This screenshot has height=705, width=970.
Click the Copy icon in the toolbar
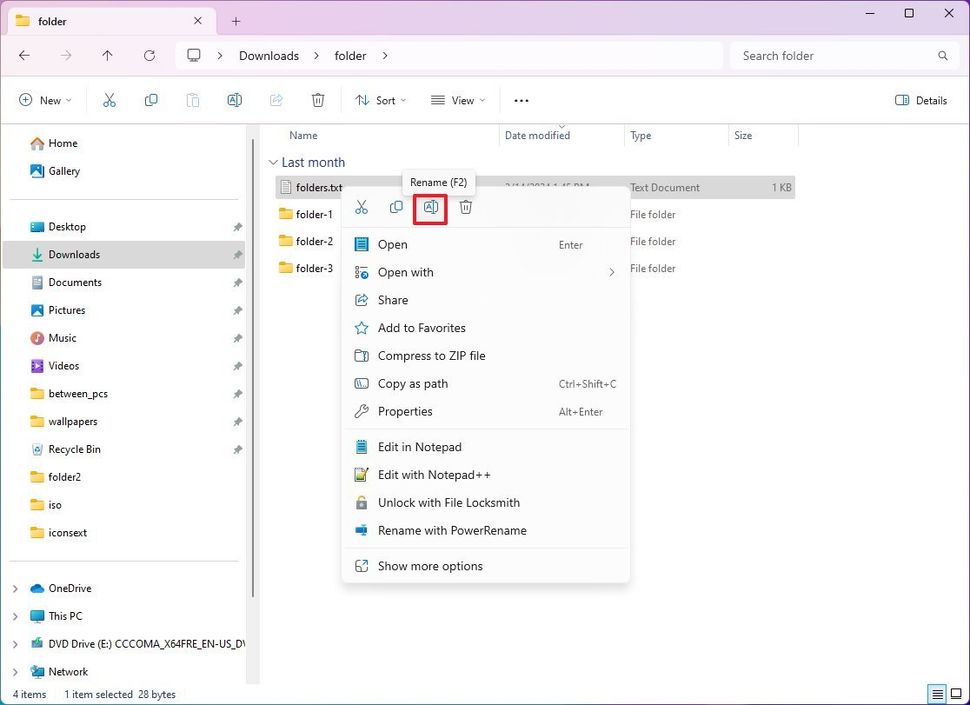tap(151, 100)
